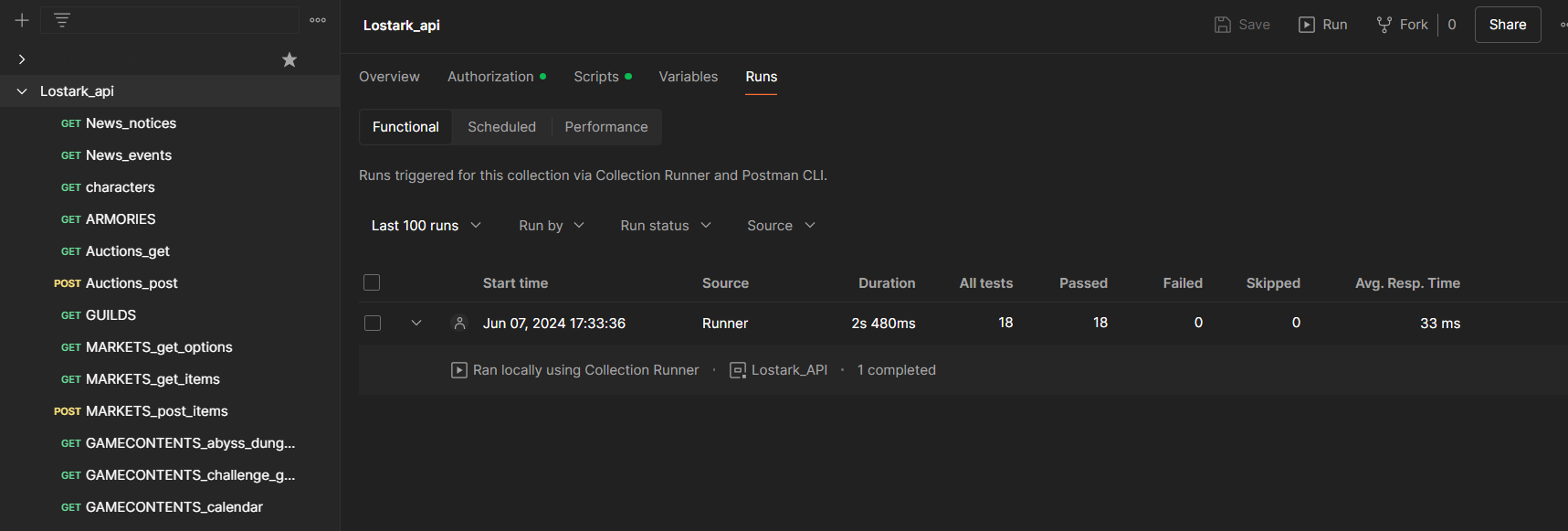Click the 2s 480ms duration value
1568x531 pixels.
pyautogui.click(x=883, y=324)
